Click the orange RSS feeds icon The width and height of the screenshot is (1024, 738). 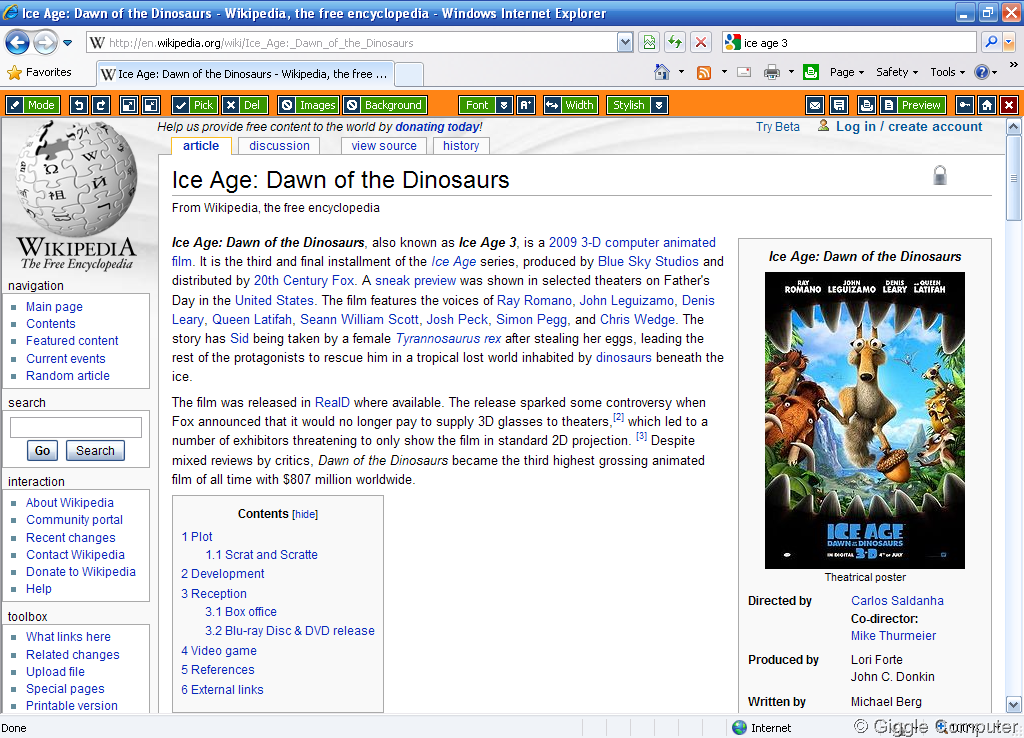pos(704,72)
